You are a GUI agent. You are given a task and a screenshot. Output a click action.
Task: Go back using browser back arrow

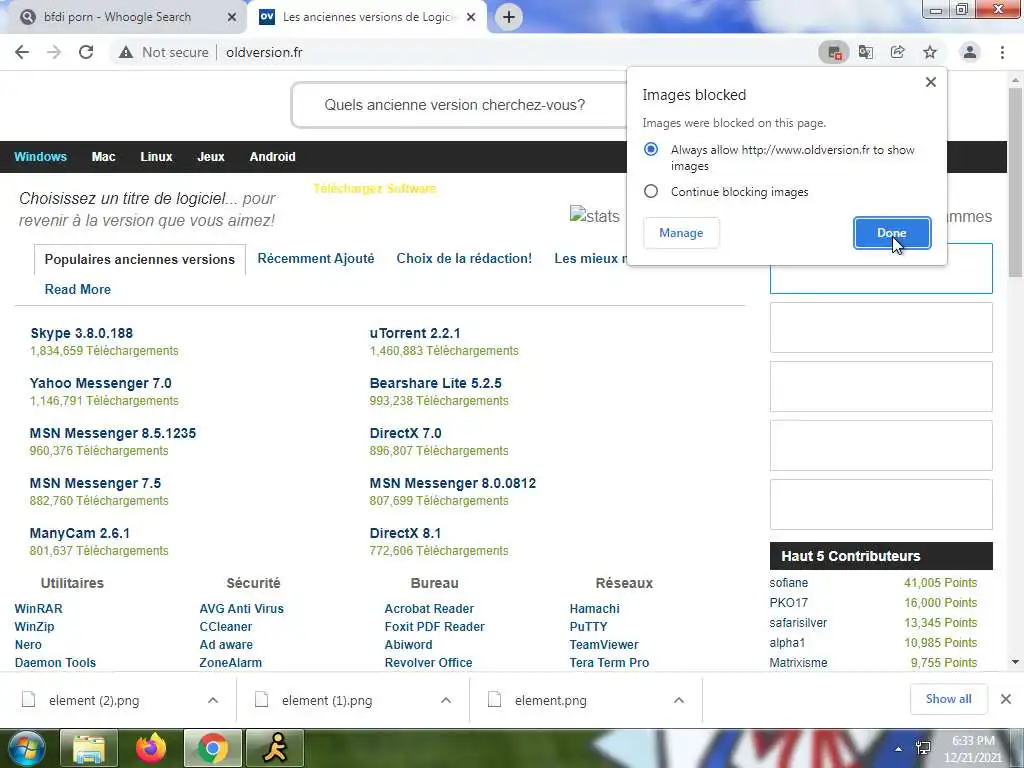pyautogui.click(x=22, y=52)
